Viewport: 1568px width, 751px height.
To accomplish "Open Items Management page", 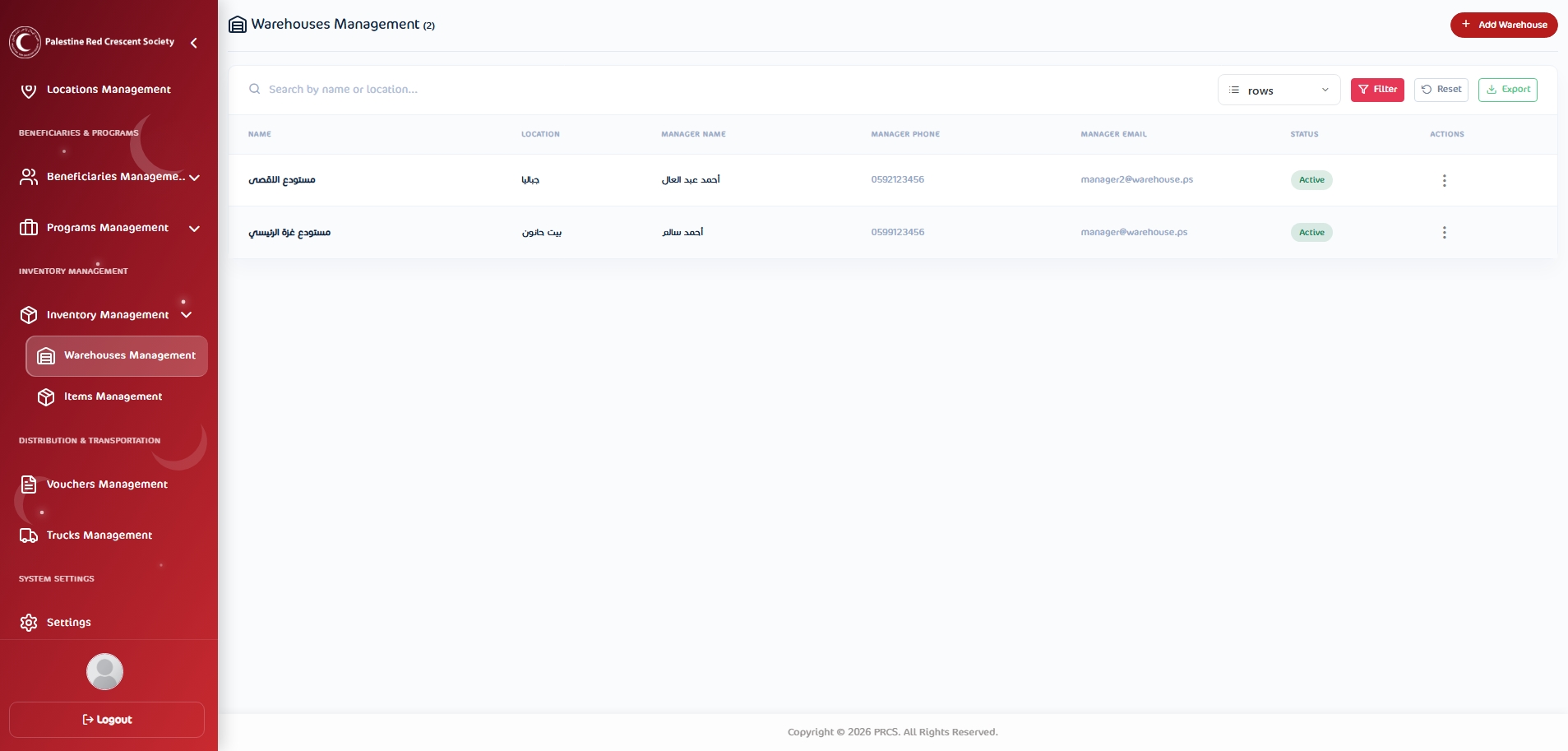I will (113, 396).
